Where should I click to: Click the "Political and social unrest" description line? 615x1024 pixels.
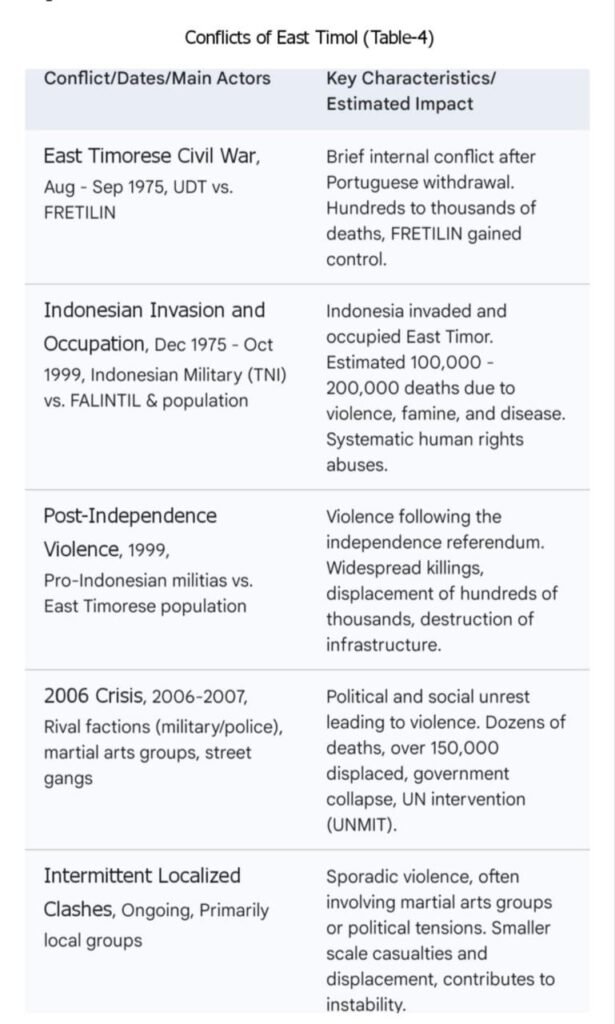point(428,697)
